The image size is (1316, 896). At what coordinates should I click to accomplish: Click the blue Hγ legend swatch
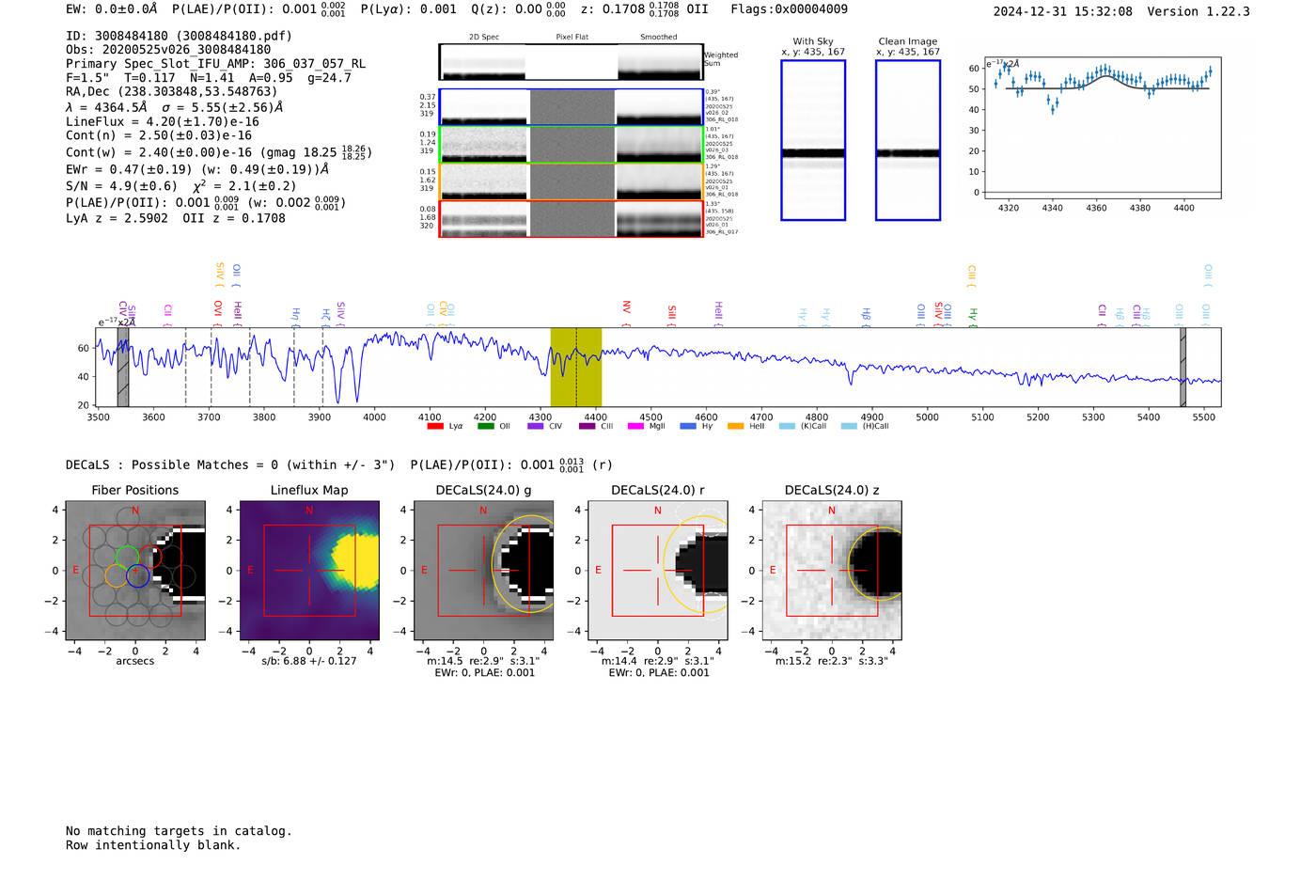(x=688, y=426)
